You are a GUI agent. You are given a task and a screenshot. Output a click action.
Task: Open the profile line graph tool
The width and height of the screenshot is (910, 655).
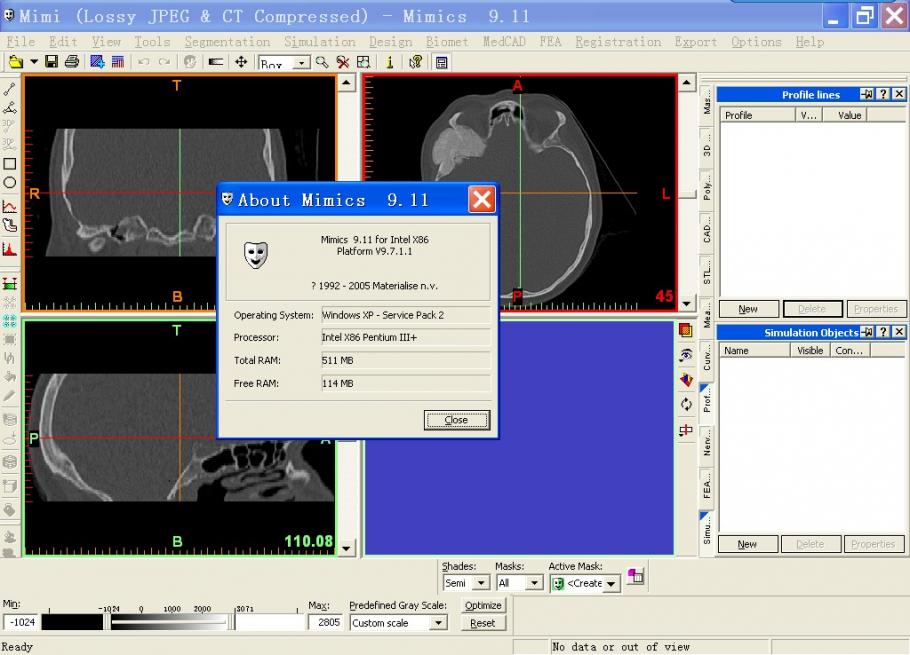click(x=9, y=206)
